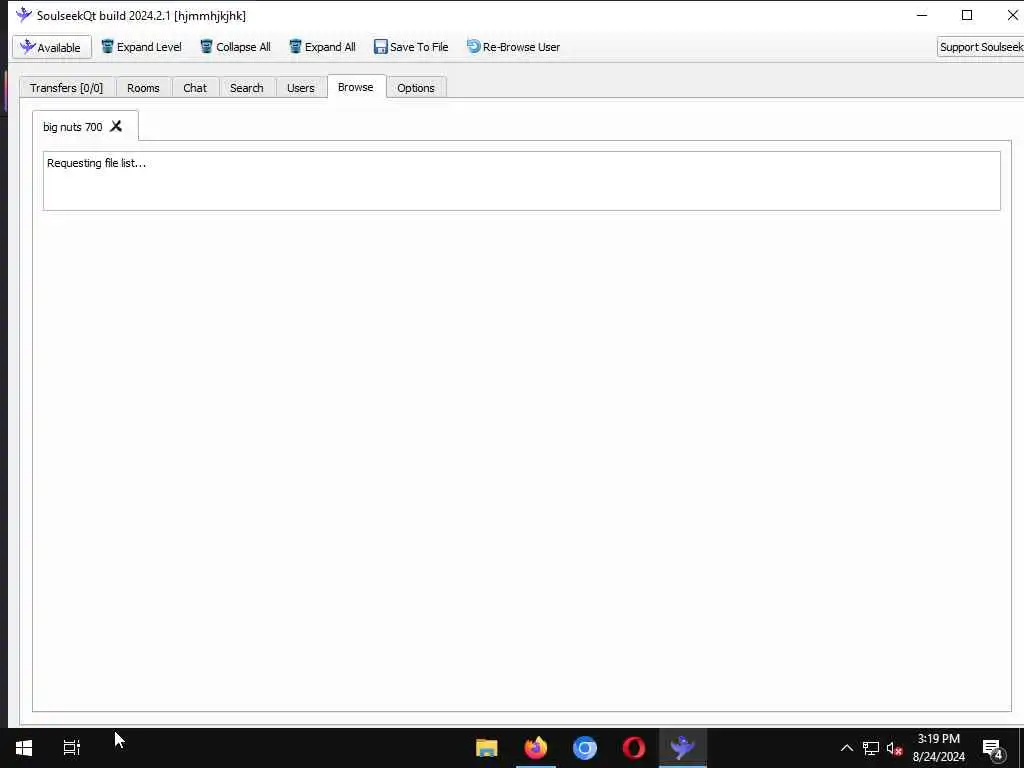Click the Soulseek taskbar icon

683,748
